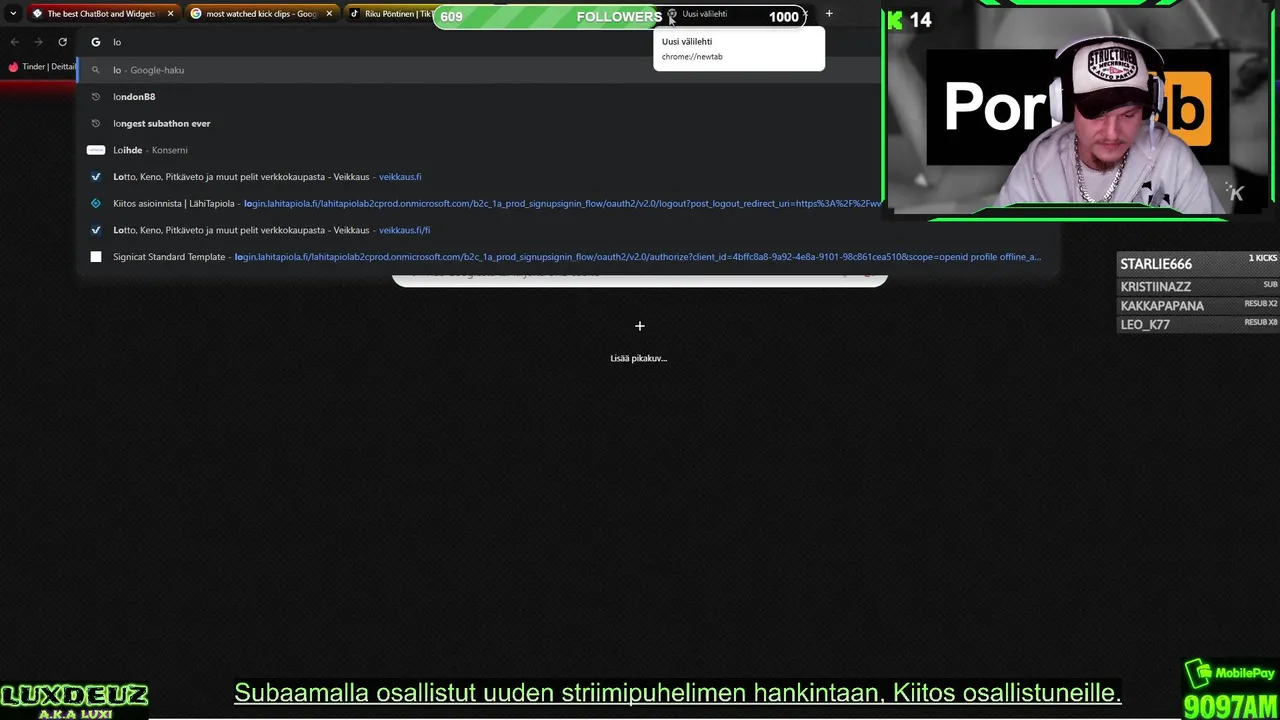Click 'KAKKAPAPANA' in recent events list
Screen dimensions: 1280x720
(x=1162, y=306)
